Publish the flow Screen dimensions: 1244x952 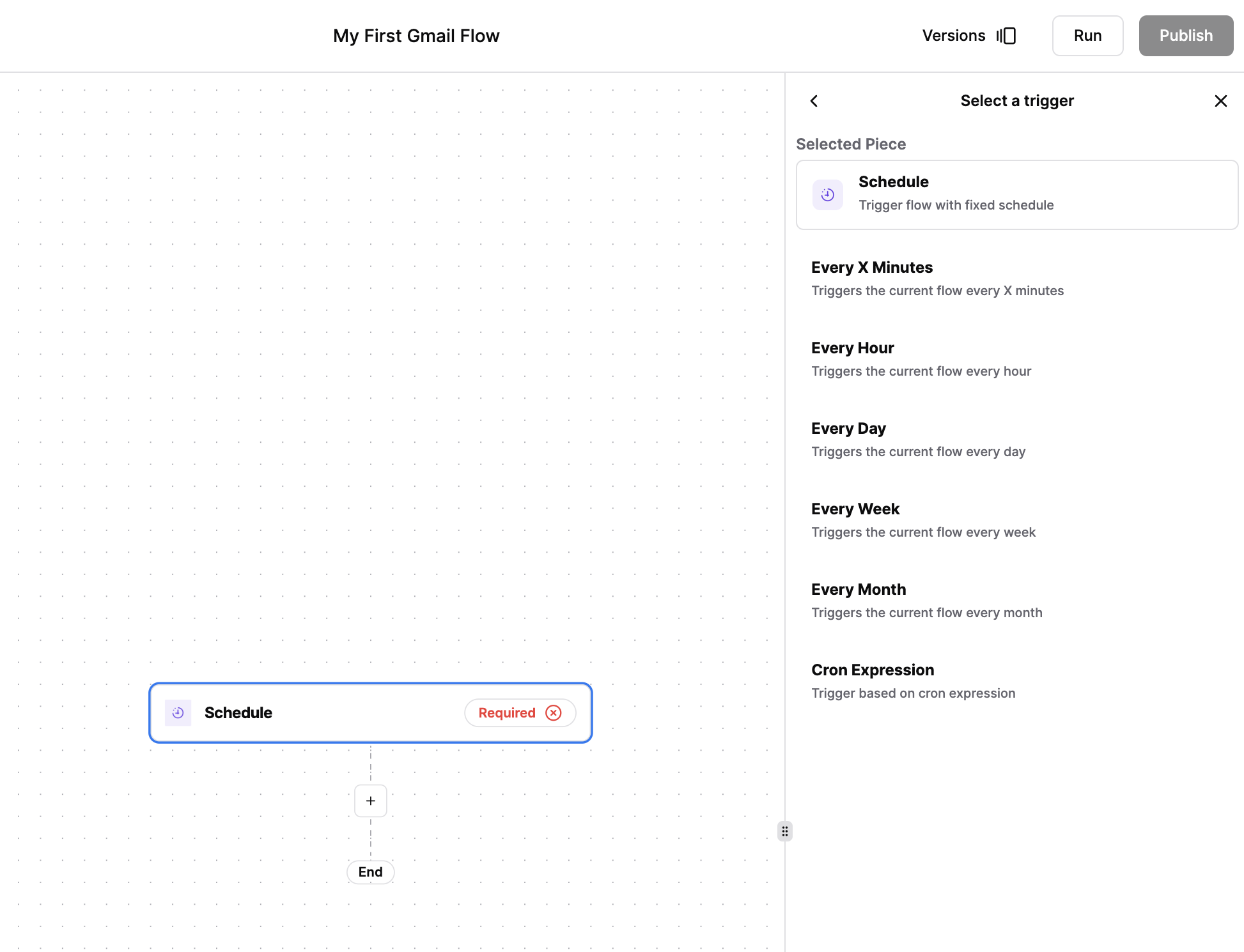(1186, 36)
